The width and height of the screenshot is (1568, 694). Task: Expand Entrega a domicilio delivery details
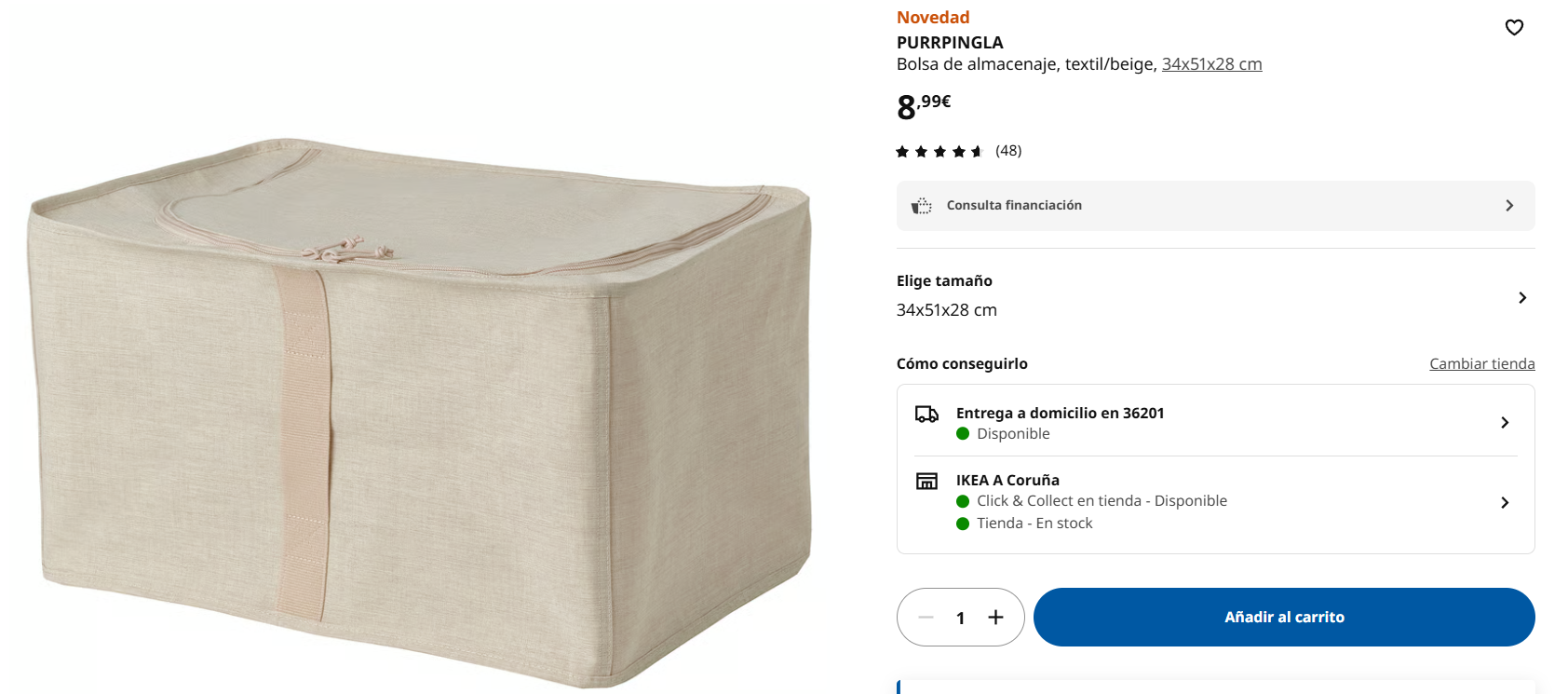pyautogui.click(x=1216, y=422)
